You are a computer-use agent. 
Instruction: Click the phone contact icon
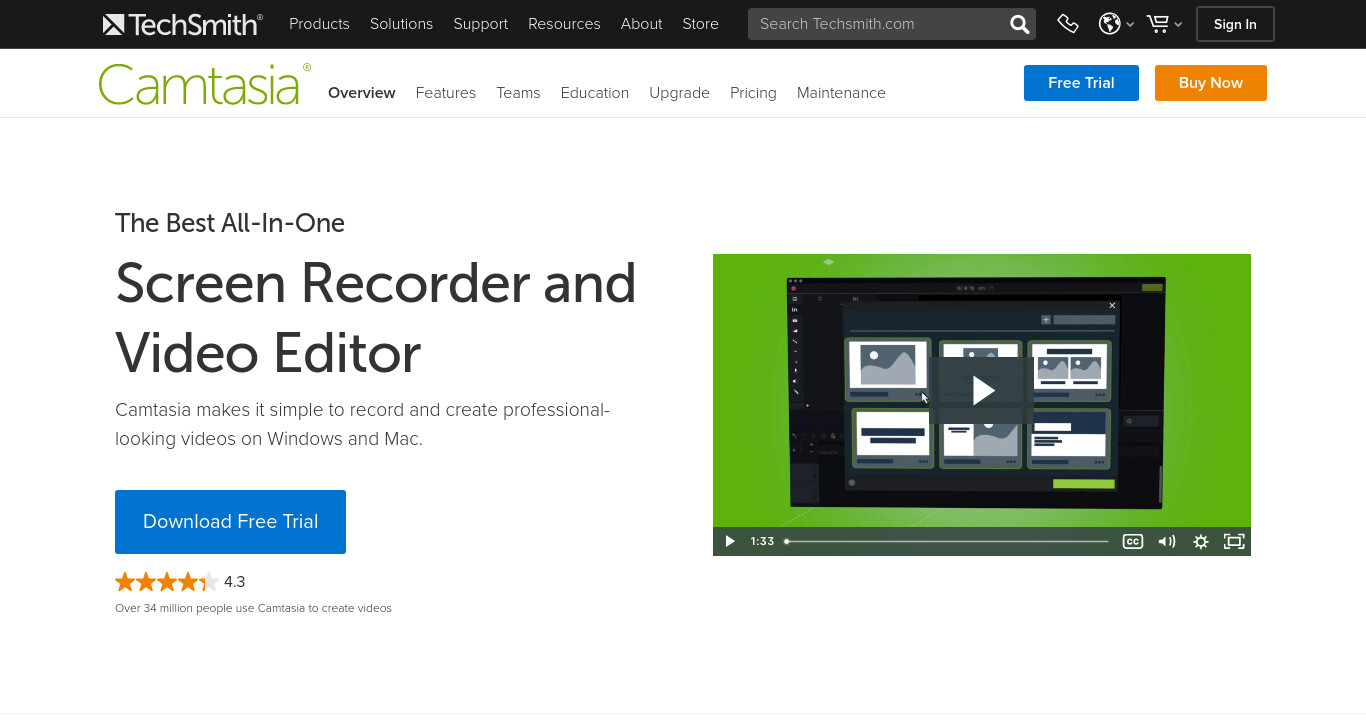pos(1068,24)
